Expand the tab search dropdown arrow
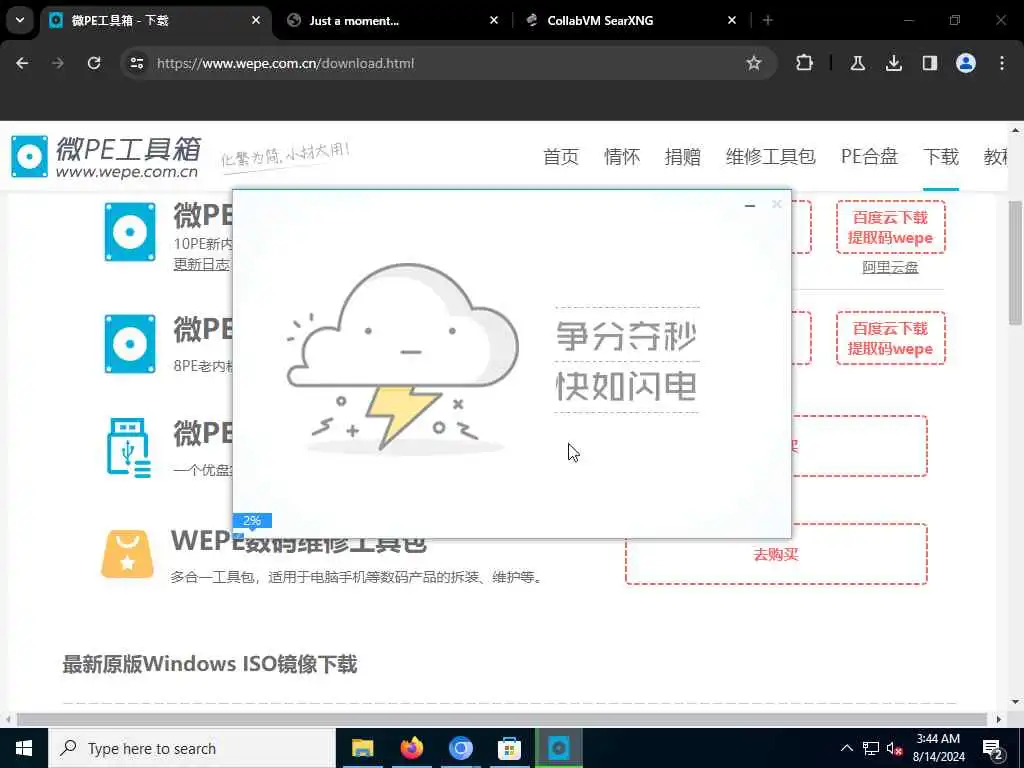This screenshot has width=1024, height=768. [x=20, y=20]
